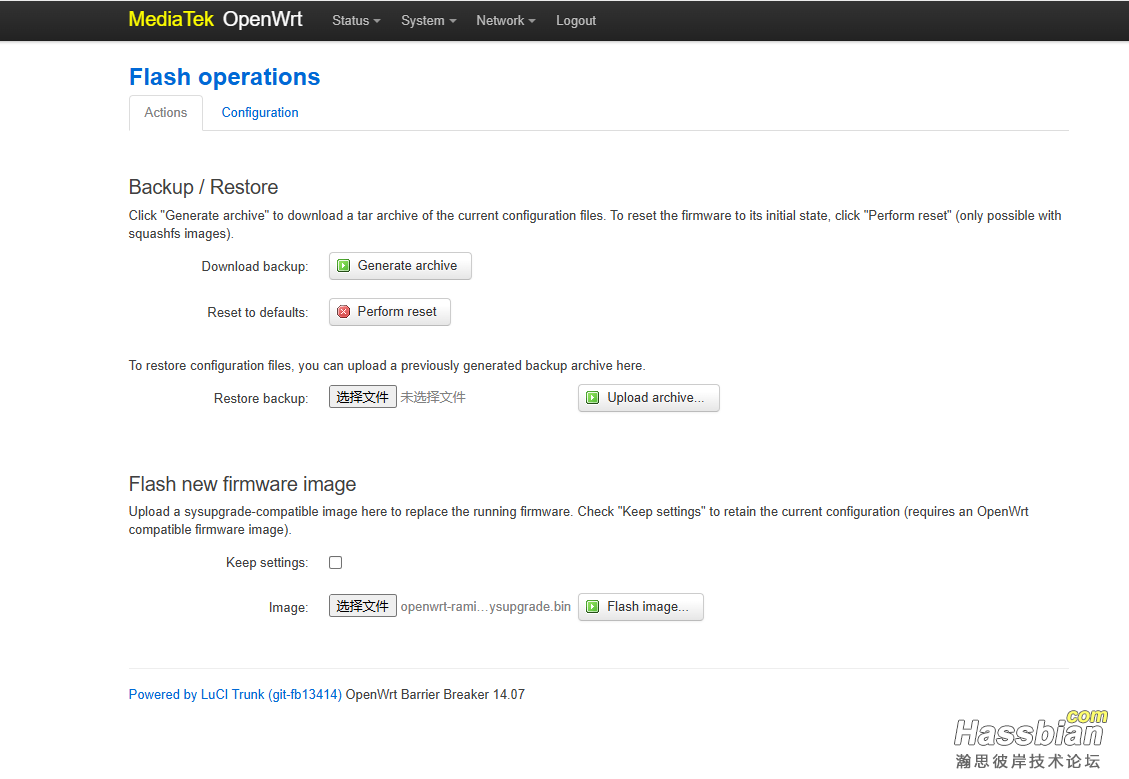Image resolution: width=1129 pixels, height=779 pixels.
Task: Click the green icon on Generate archive
Action: (x=343, y=266)
